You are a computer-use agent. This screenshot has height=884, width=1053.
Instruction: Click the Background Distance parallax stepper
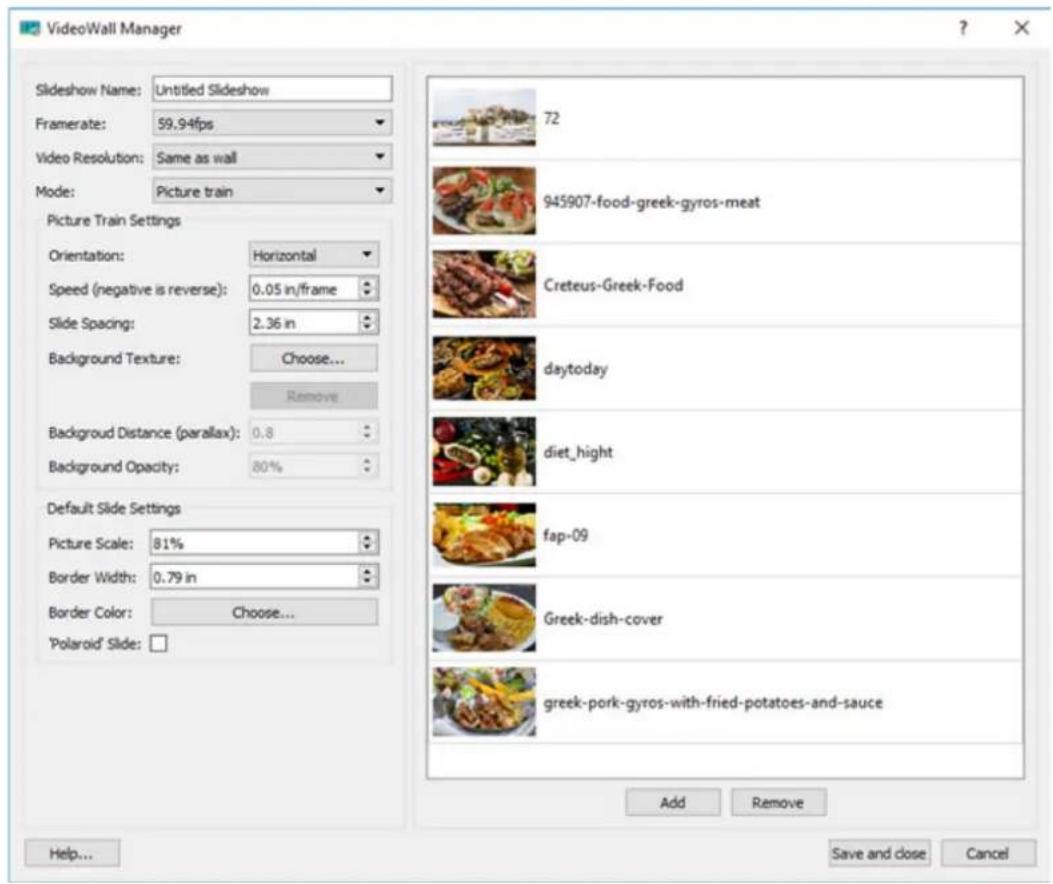click(367, 432)
